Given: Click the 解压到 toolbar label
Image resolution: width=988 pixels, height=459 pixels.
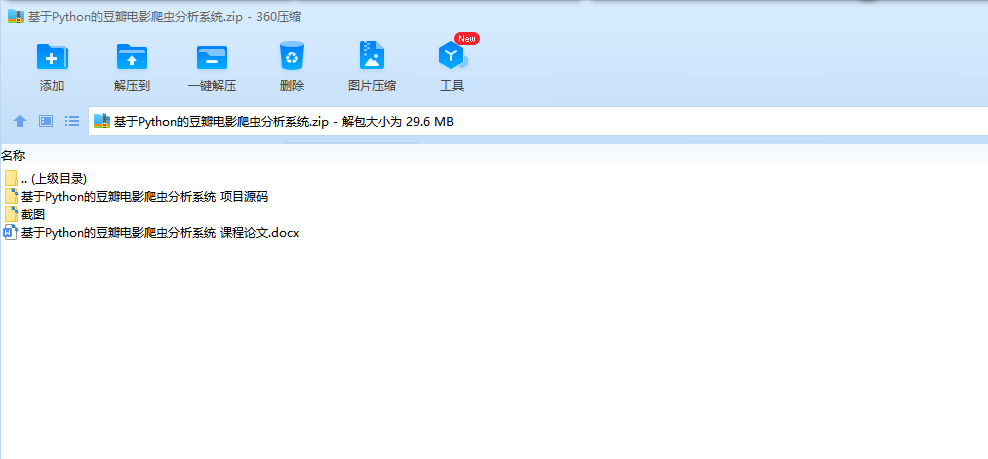Looking at the screenshot, I should click(x=132, y=86).
